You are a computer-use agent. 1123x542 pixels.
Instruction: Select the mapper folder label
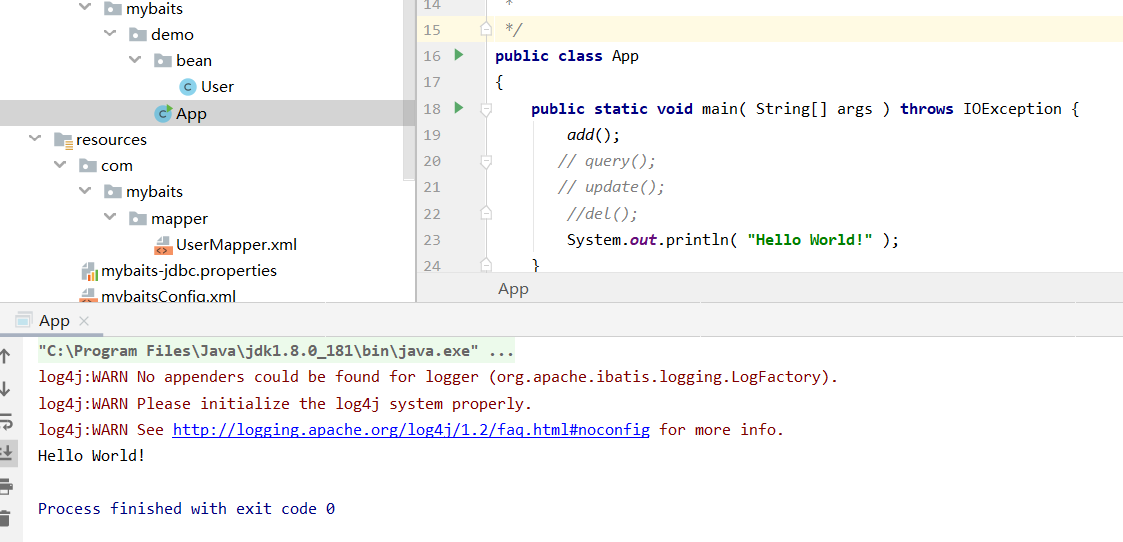coord(179,218)
